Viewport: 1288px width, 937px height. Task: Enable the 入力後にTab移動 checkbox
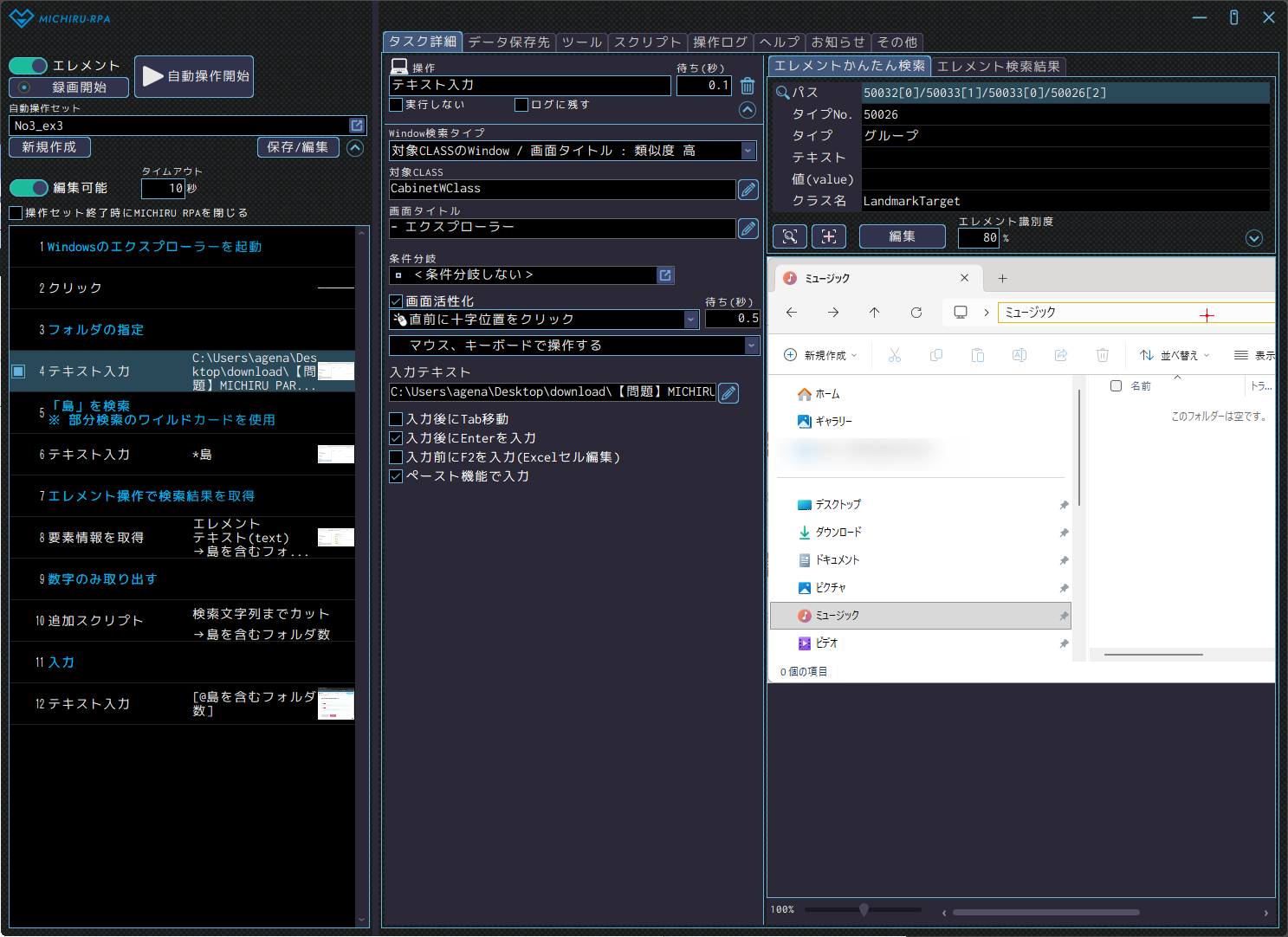[x=396, y=419]
